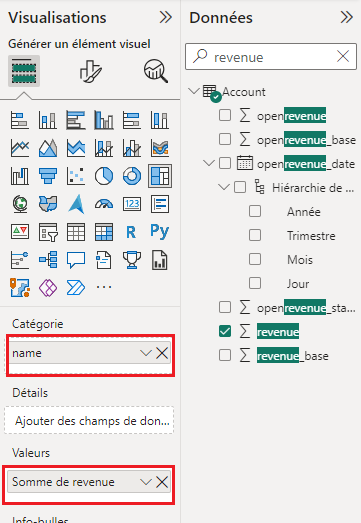Collapse the Données pane
The image size is (361, 523).
pos(347,17)
